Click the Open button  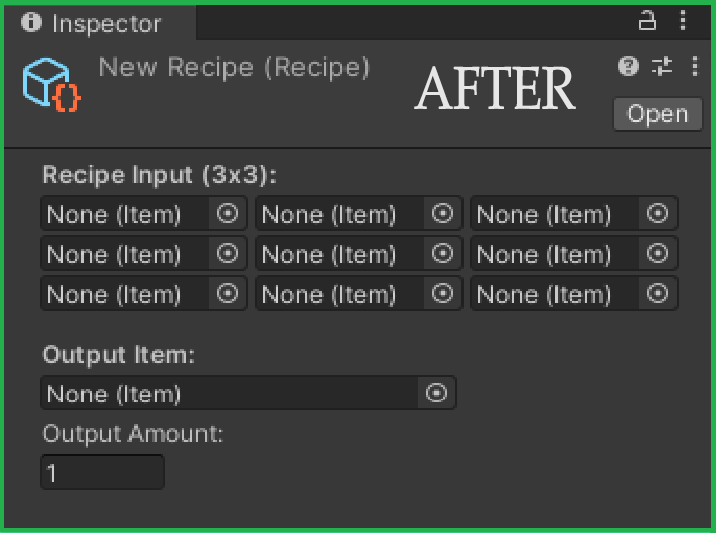657,114
